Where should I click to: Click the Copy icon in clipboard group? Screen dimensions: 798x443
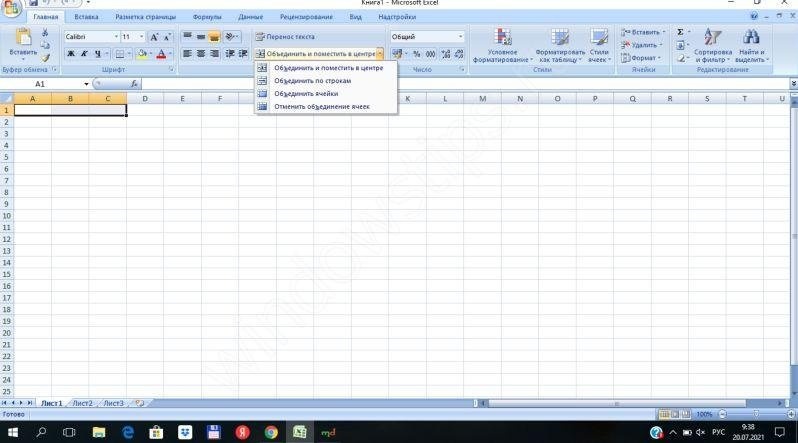point(45,46)
